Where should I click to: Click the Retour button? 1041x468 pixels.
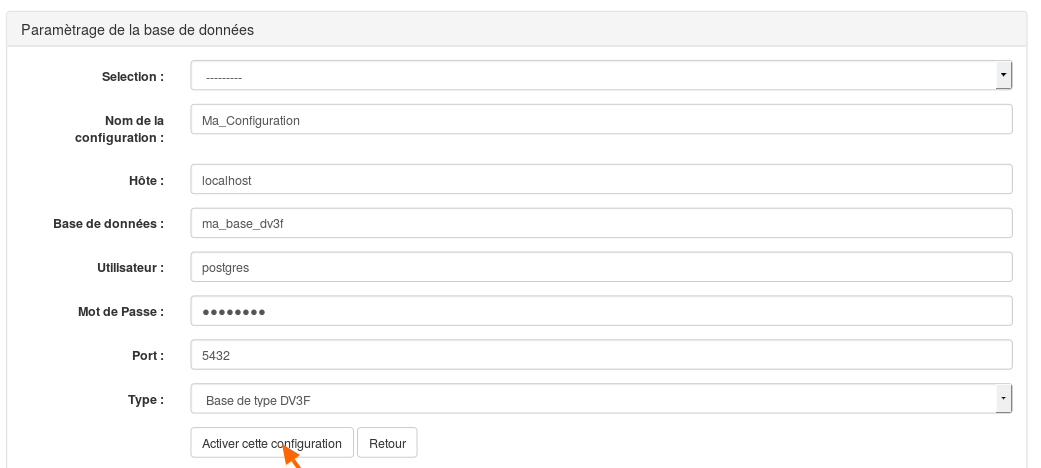tap(387, 443)
